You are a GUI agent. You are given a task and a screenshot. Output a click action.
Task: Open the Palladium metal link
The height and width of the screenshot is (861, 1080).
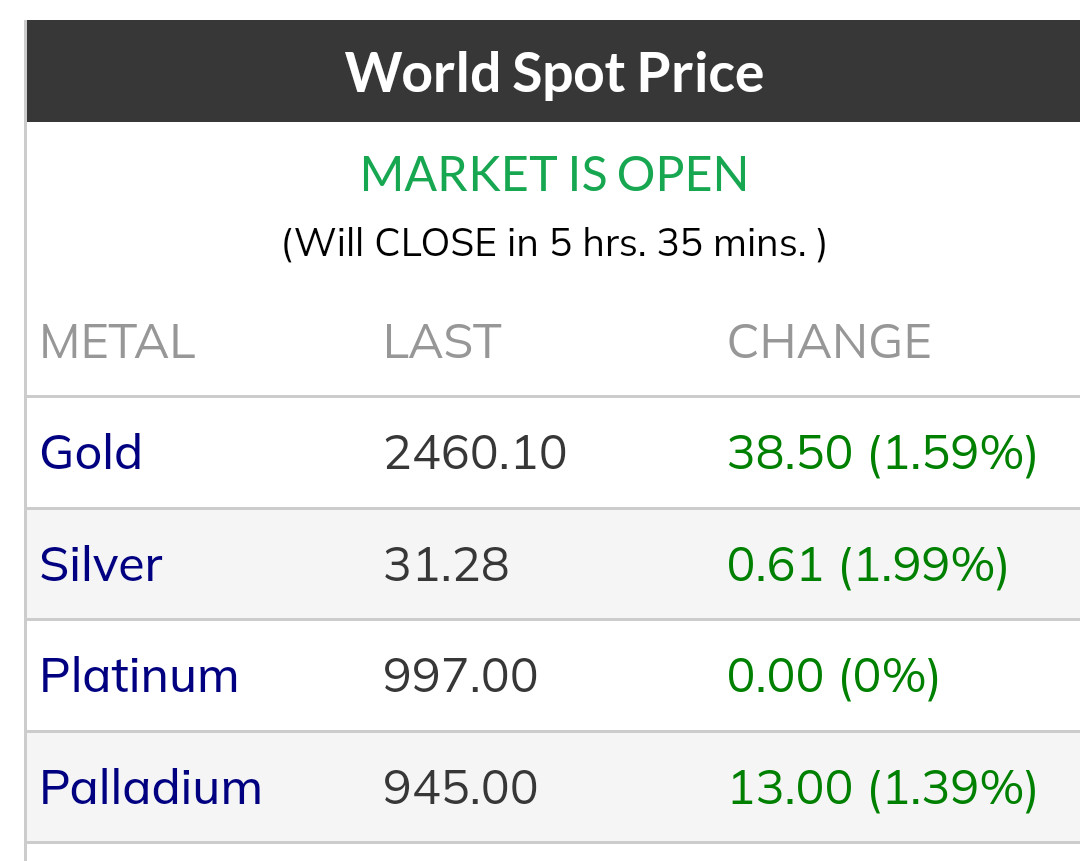tap(151, 788)
